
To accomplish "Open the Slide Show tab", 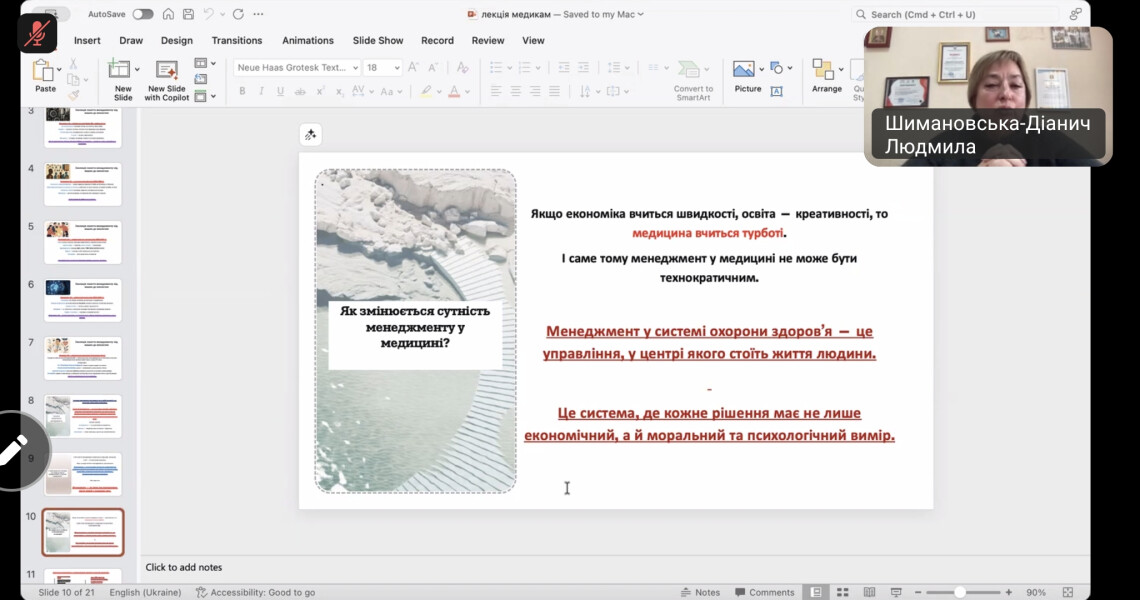I will point(377,40).
